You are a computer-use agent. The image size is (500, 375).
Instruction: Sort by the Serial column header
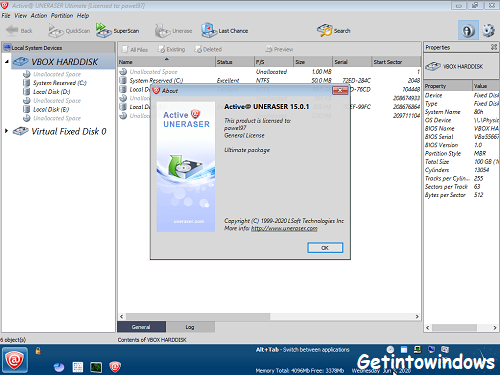(352, 62)
